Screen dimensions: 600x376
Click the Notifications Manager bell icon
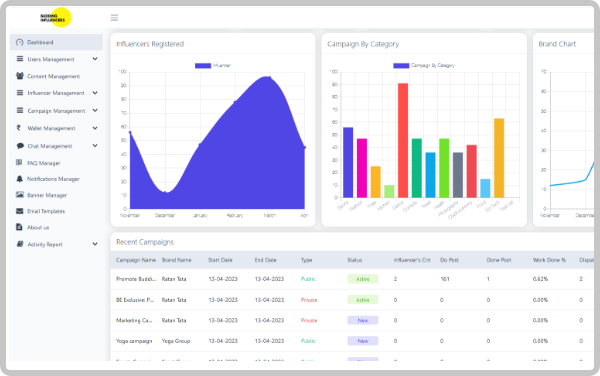click(x=20, y=179)
